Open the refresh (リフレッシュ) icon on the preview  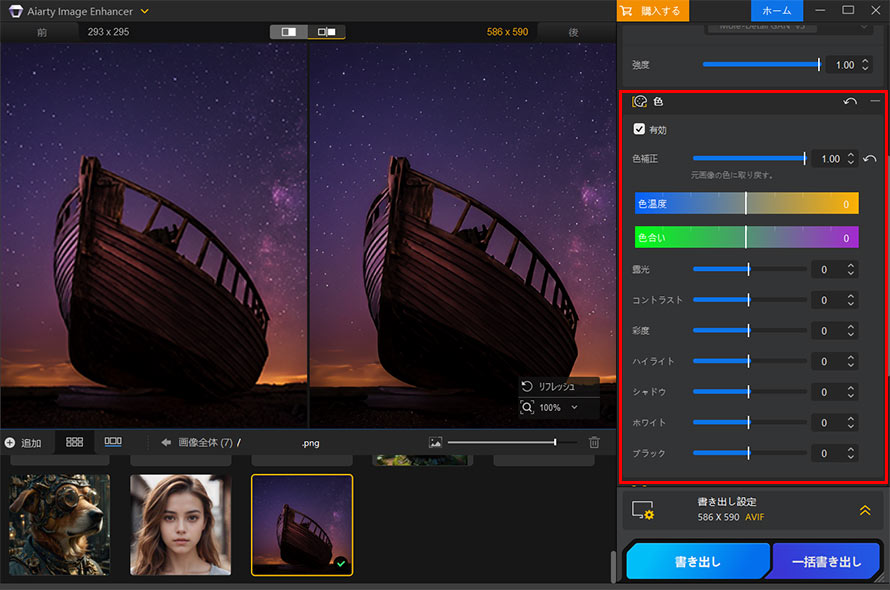pyautogui.click(x=527, y=386)
